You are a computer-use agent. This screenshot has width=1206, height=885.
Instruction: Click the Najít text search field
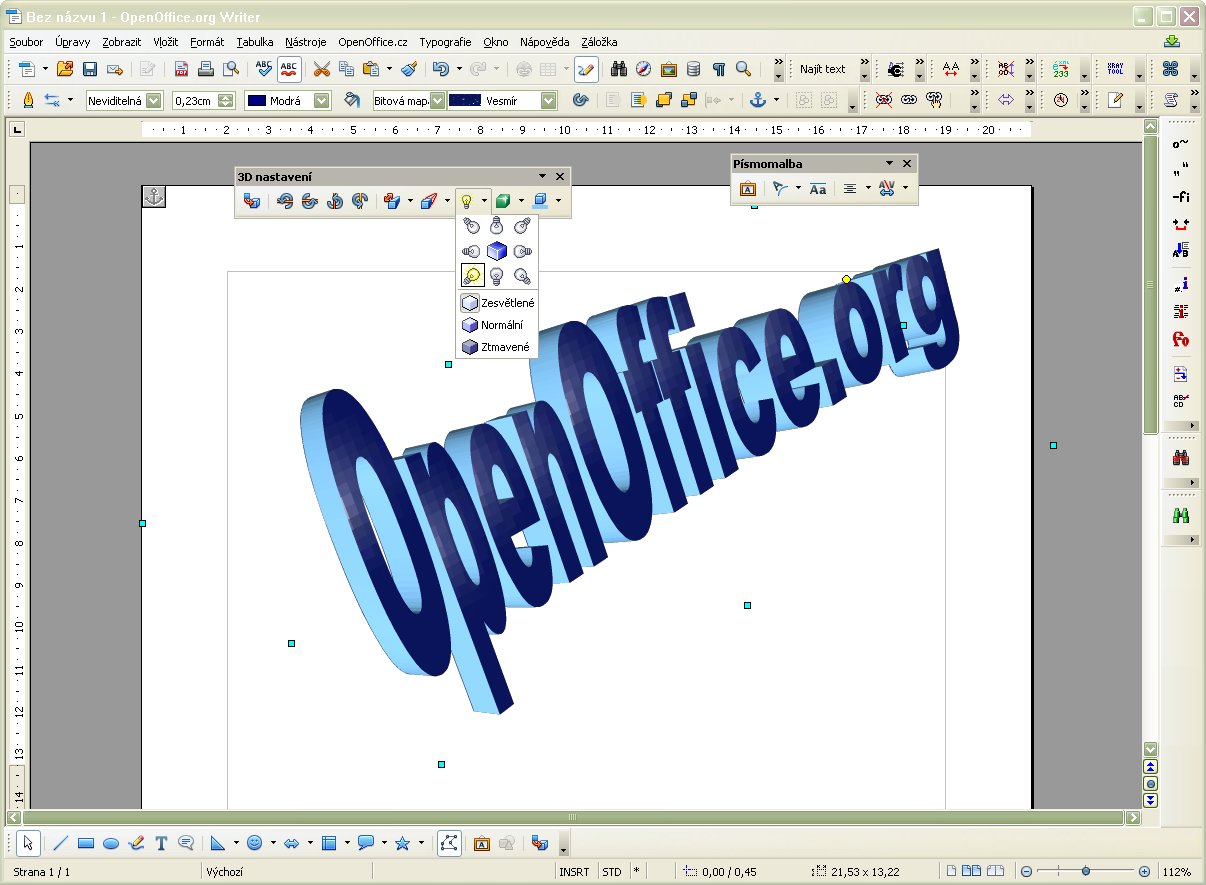coord(823,69)
